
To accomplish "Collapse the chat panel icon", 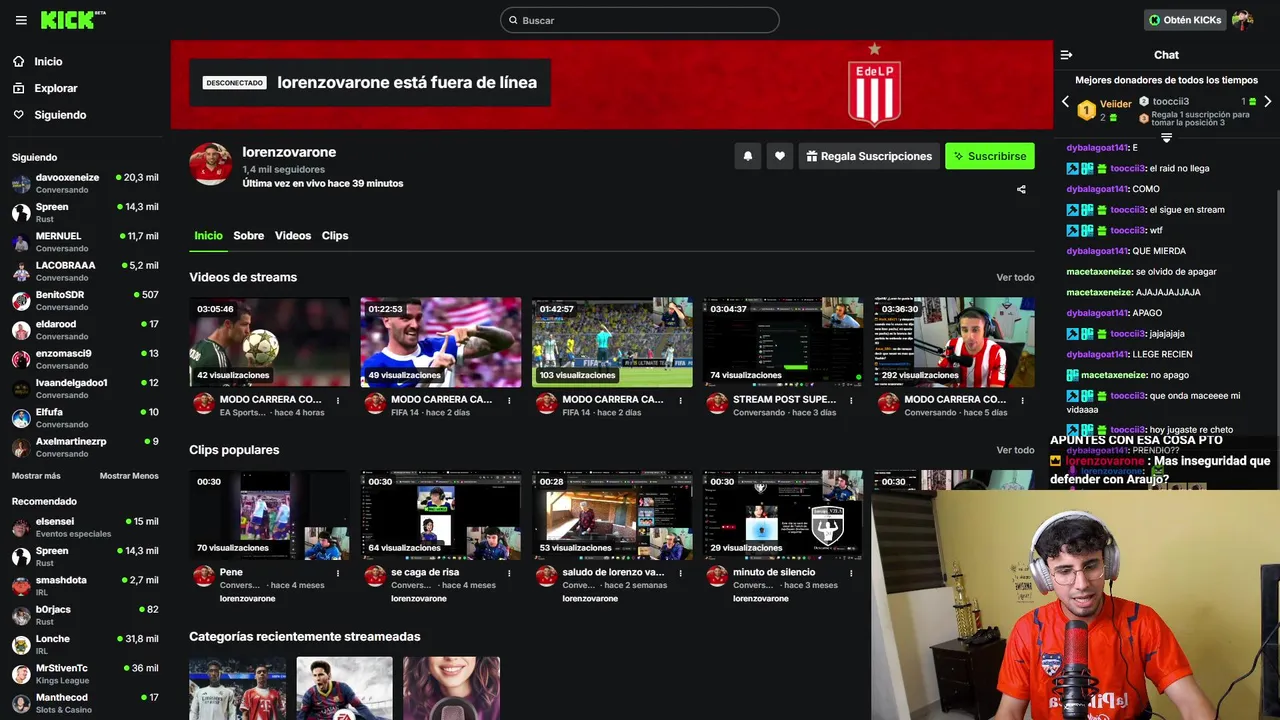I will pyautogui.click(x=1066, y=55).
